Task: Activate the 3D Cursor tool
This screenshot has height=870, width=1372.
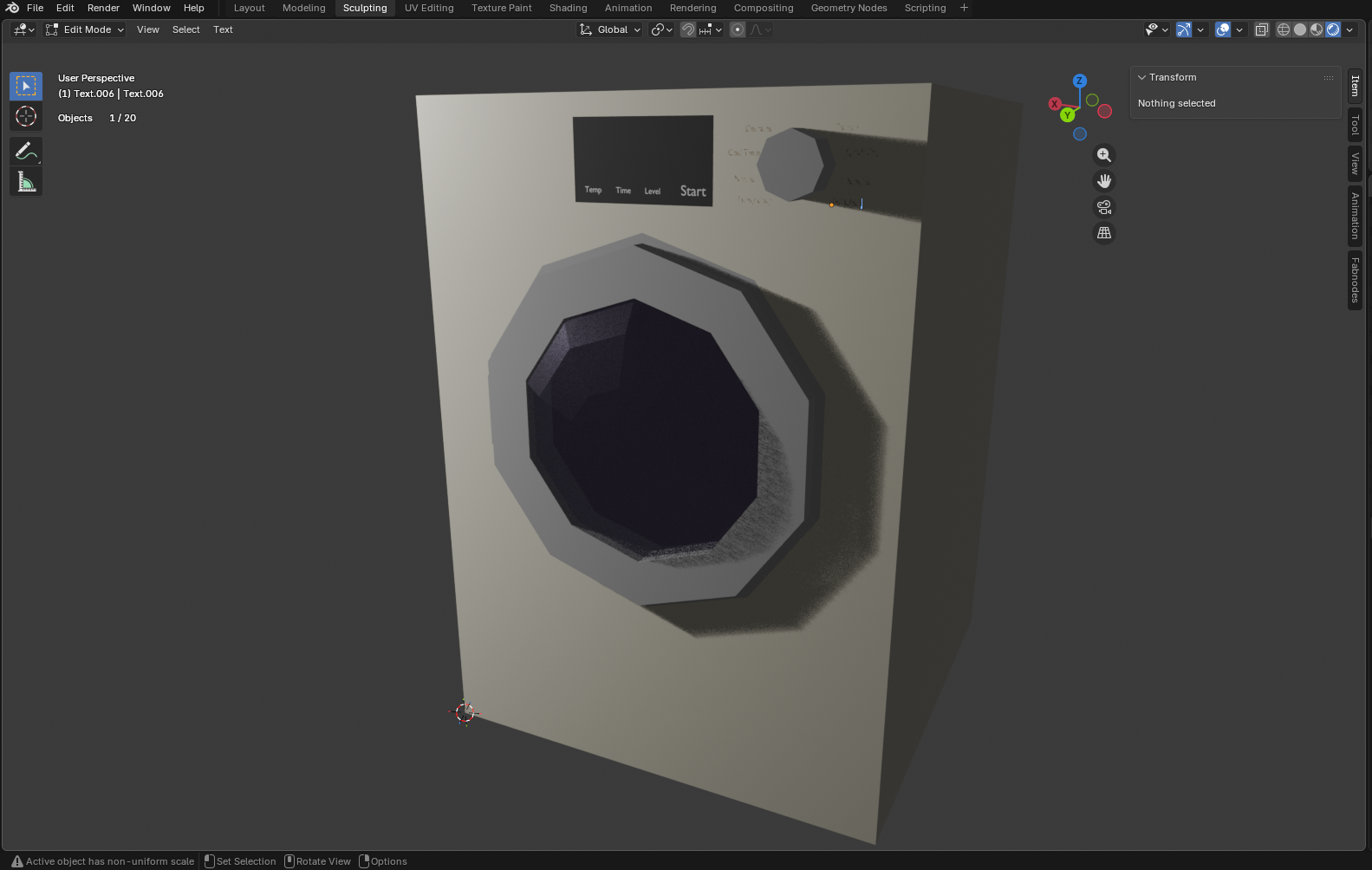Action: coord(26,116)
